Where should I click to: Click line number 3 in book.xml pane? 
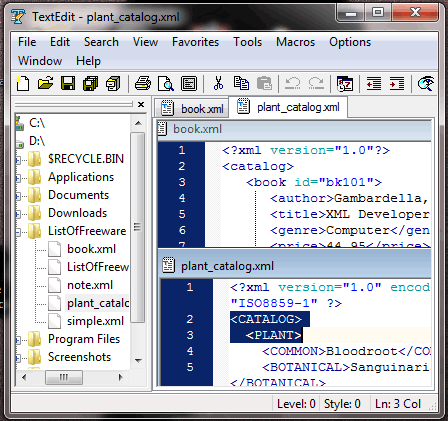coord(182,182)
